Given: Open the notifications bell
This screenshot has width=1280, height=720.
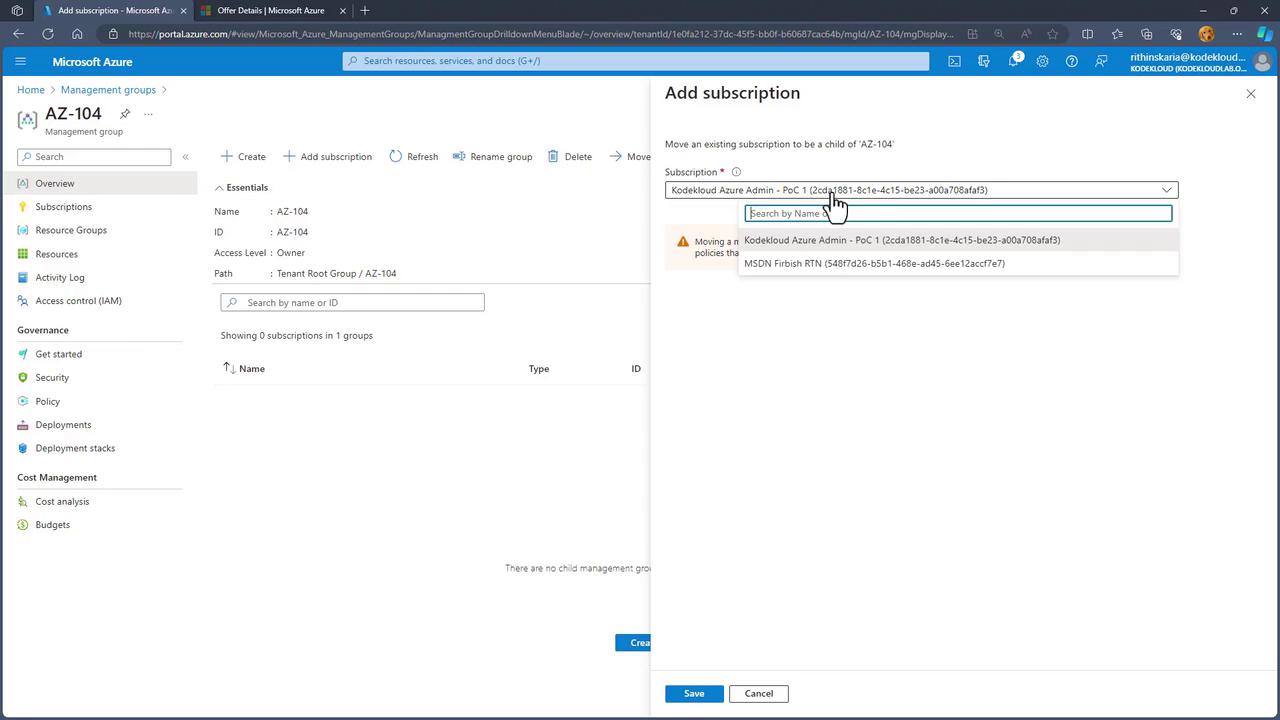Looking at the screenshot, I should tap(1013, 61).
